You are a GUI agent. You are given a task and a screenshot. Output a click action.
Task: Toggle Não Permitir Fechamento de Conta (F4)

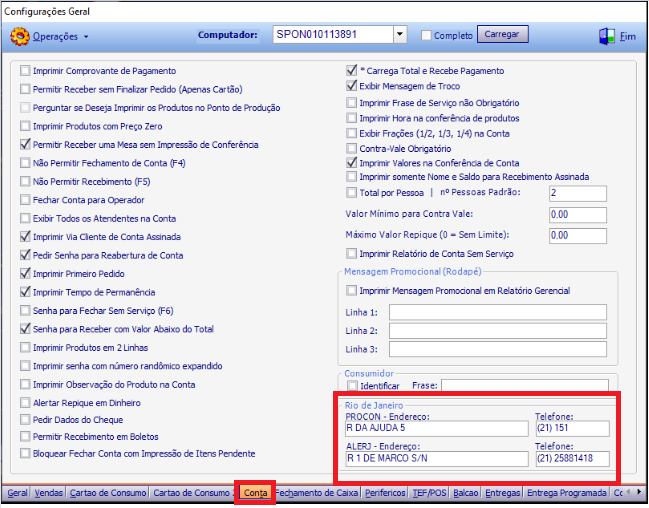pos(25,163)
